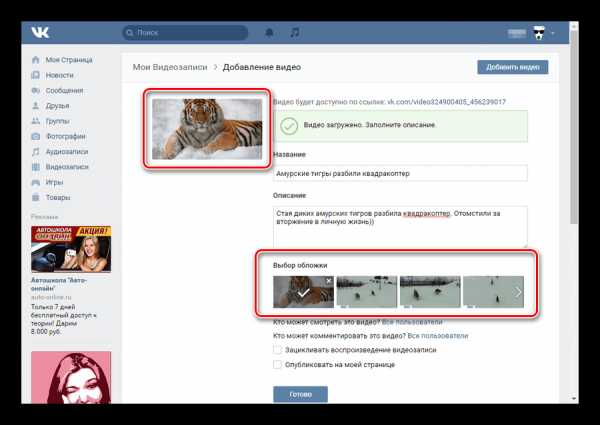The height and width of the screenshot is (425, 600).
Task: Click the scrollbar down arrow
Action: pyautogui.click(x=574, y=399)
